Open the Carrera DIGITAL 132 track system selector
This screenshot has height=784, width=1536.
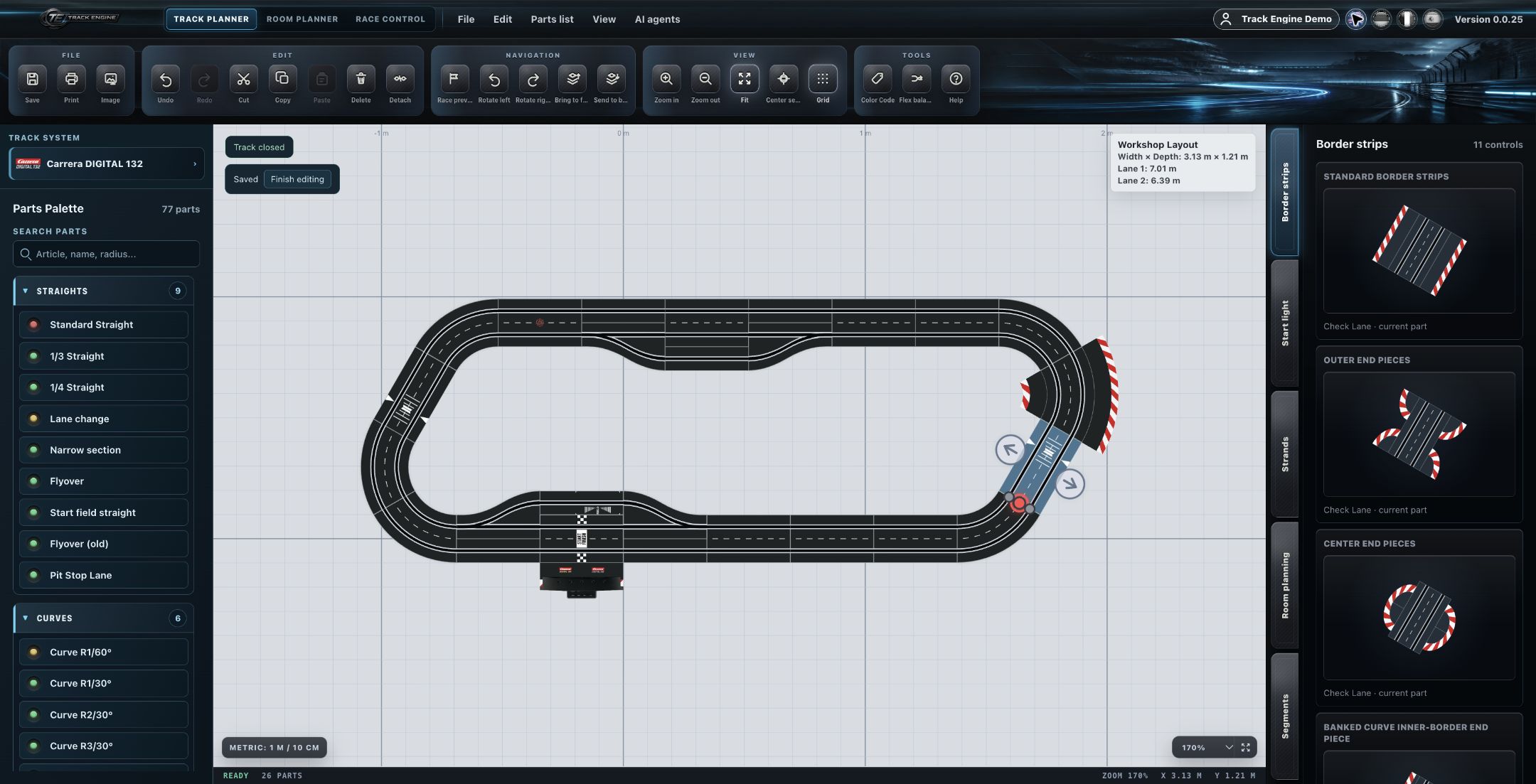click(107, 163)
